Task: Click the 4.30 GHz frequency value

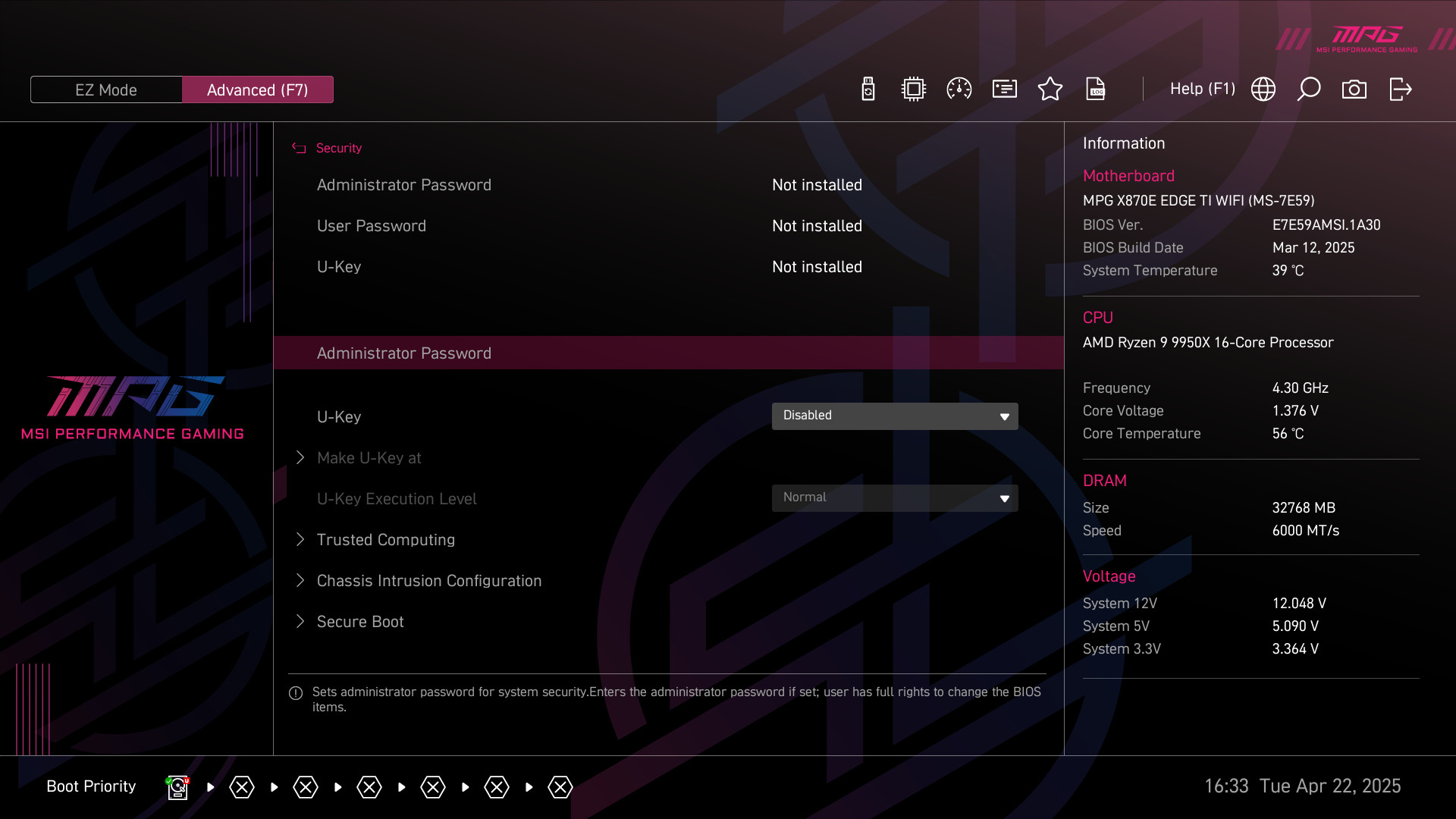Action: point(1300,388)
